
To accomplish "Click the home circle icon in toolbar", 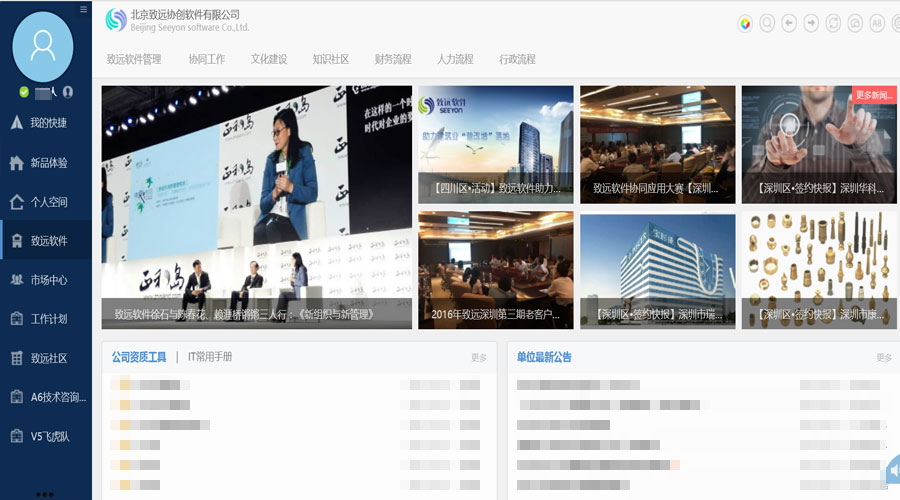I will pos(855,24).
